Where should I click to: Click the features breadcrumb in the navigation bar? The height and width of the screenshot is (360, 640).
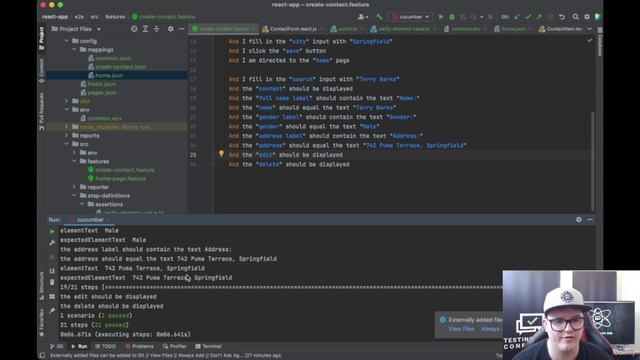(x=115, y=17)
